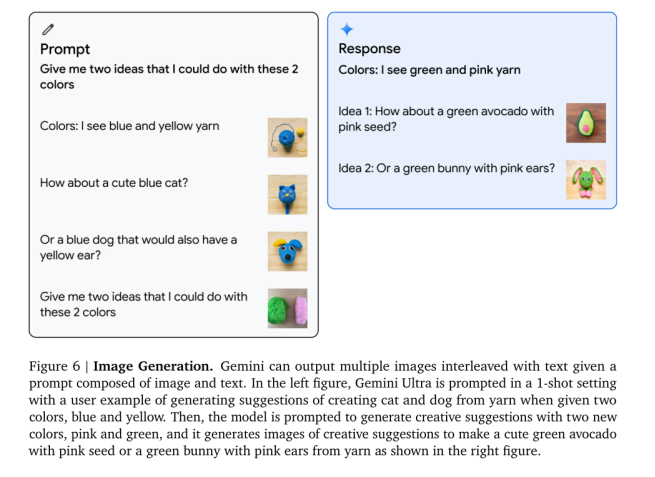This screenshot has width=655, height=477.
Task: Click the bold prompt text under Prompt heading
Action: (168, 77)
